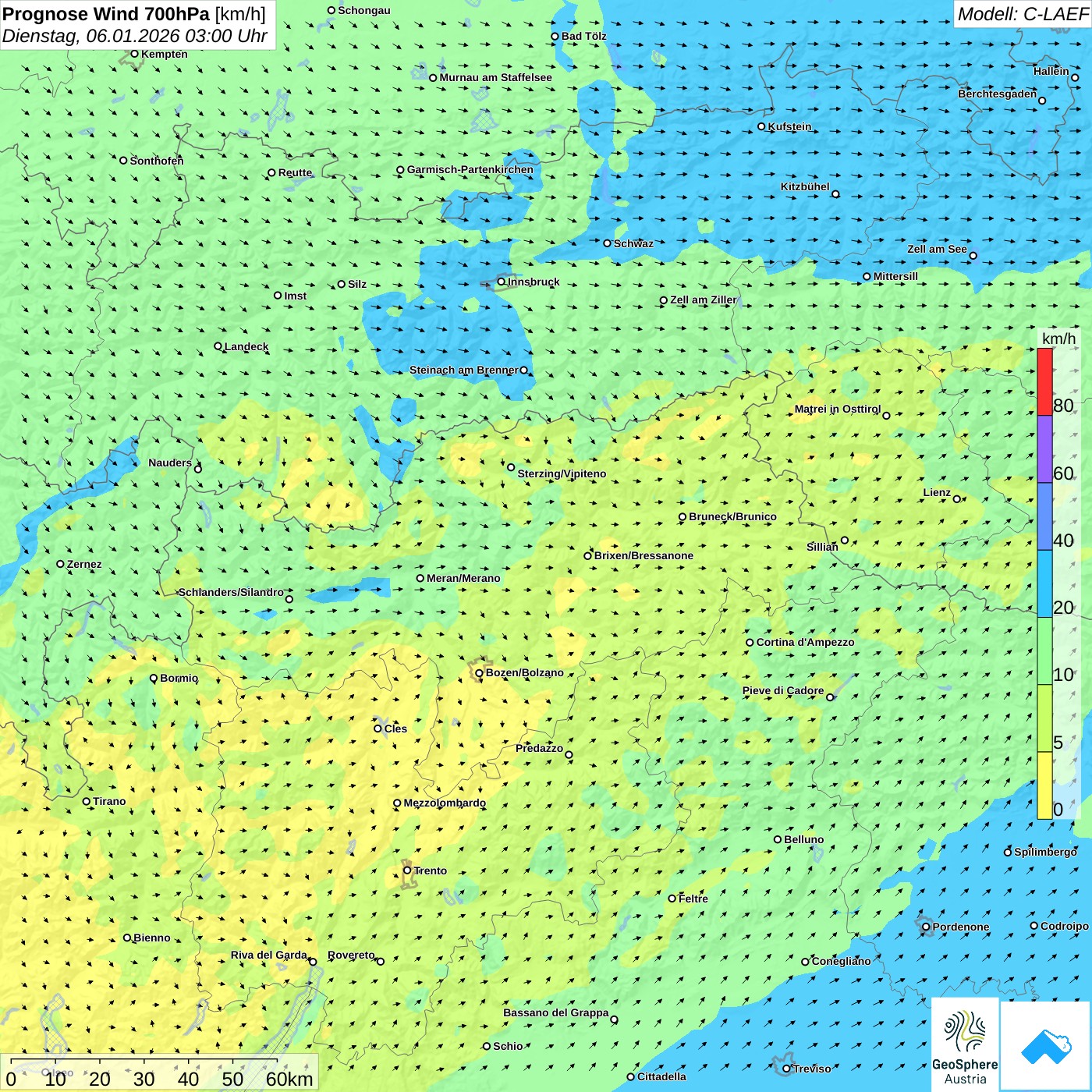
Task: Click the Bormio location marker
Action: tap(154, 679)
